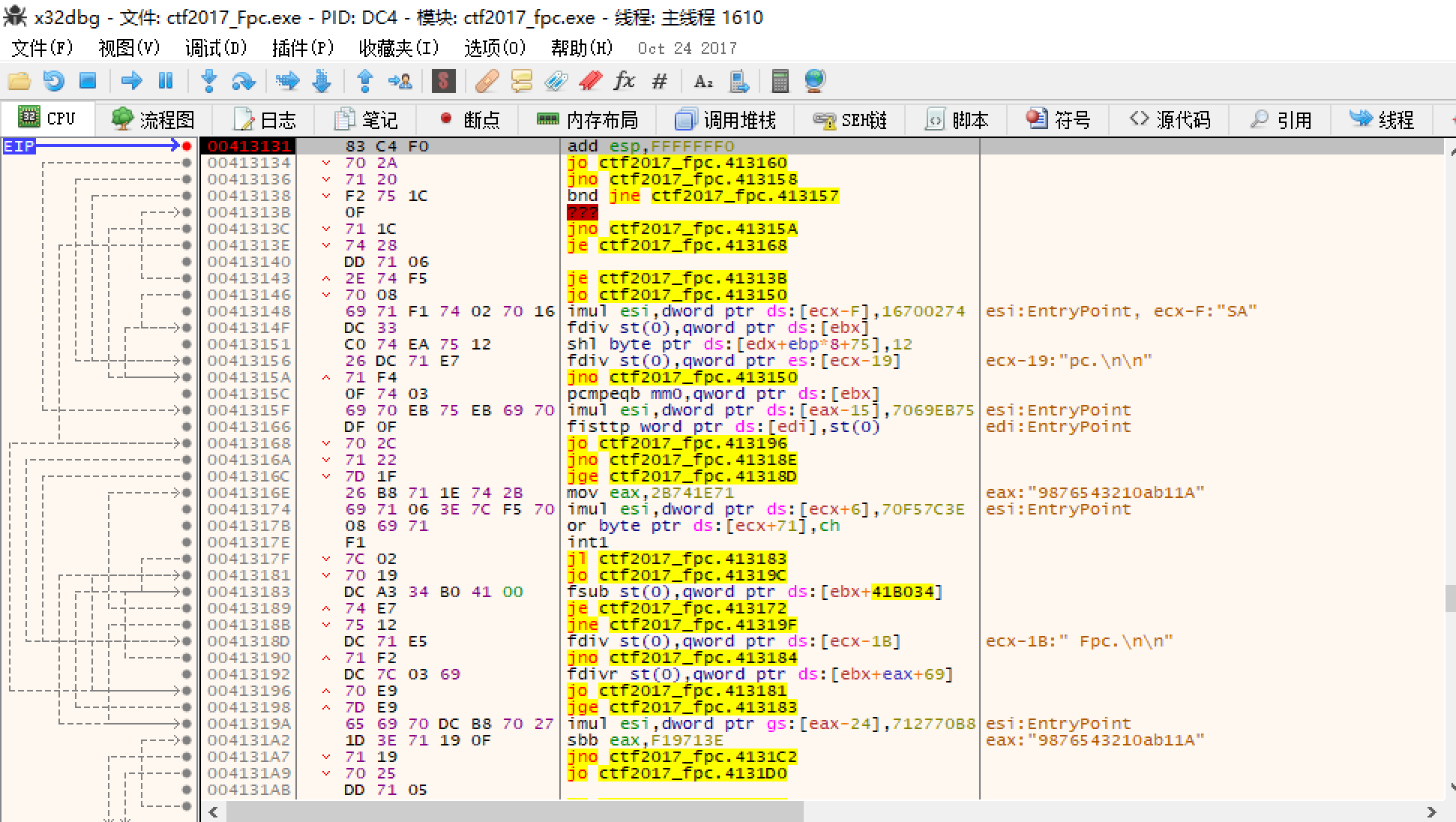Open the 调试(D) debug menu
1456x822 pixels.
216,48
